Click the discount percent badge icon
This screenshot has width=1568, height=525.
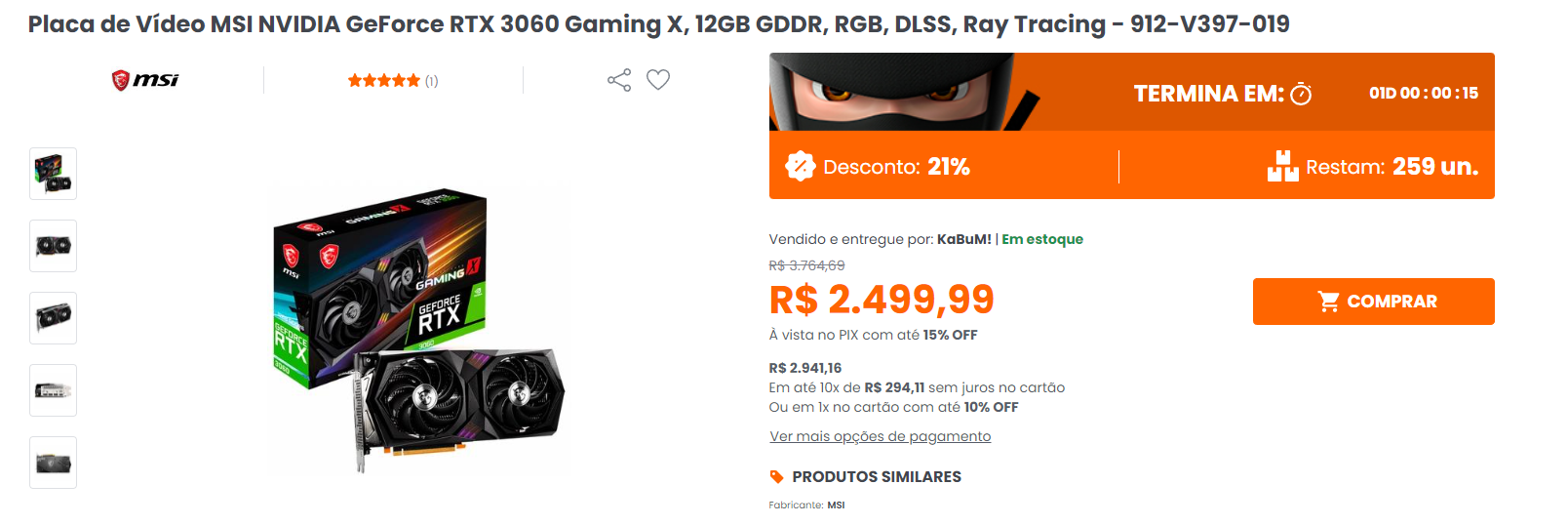tap(800, 167)
